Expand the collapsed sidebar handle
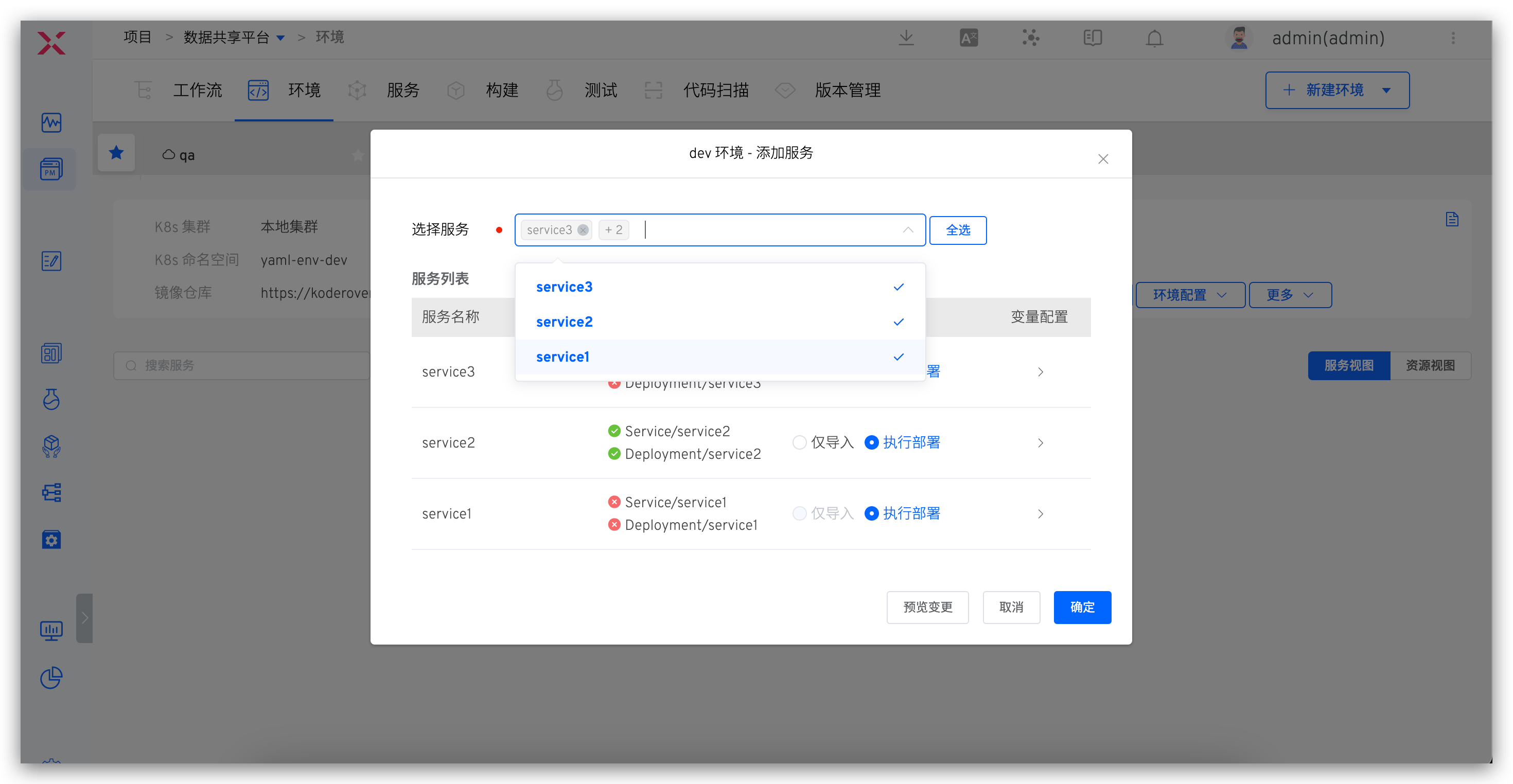The image size is (1513, 784). (x=84, y=618)
